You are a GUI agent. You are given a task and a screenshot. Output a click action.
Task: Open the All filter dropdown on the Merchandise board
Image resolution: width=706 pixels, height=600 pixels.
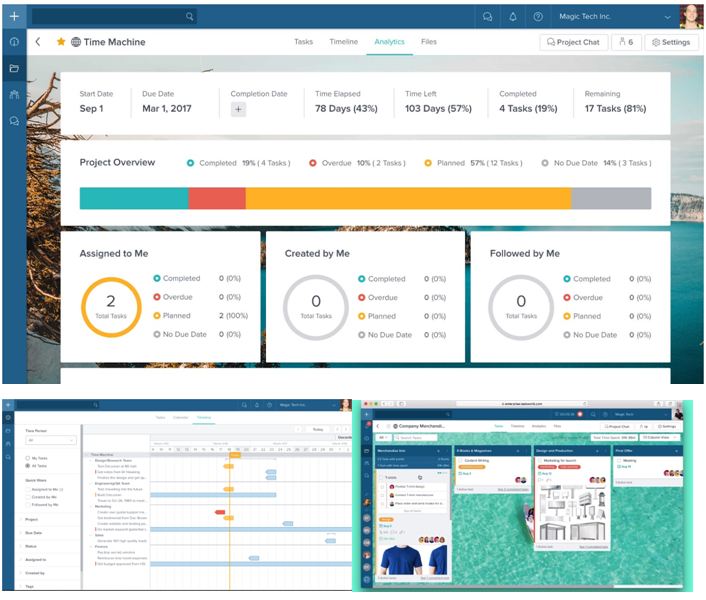tap(383, 438)
